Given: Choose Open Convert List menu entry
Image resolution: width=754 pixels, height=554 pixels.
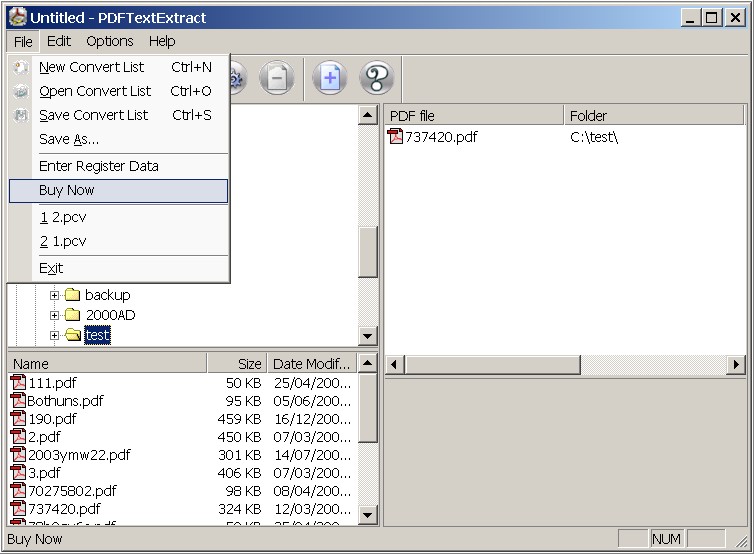Looking at the screenshot, I should 118,91.
